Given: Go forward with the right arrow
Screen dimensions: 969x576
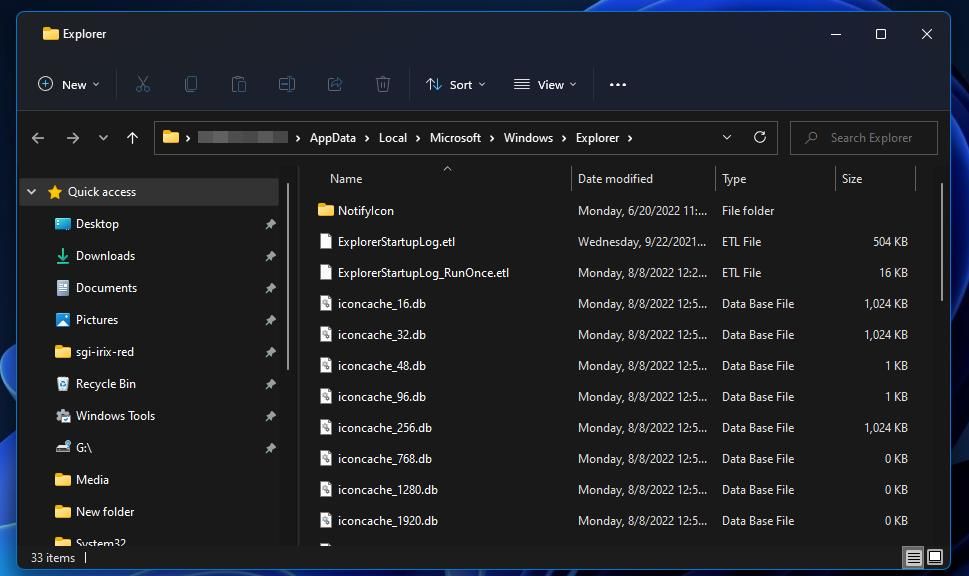Looking at the screenshot, I should click(72, 138).
